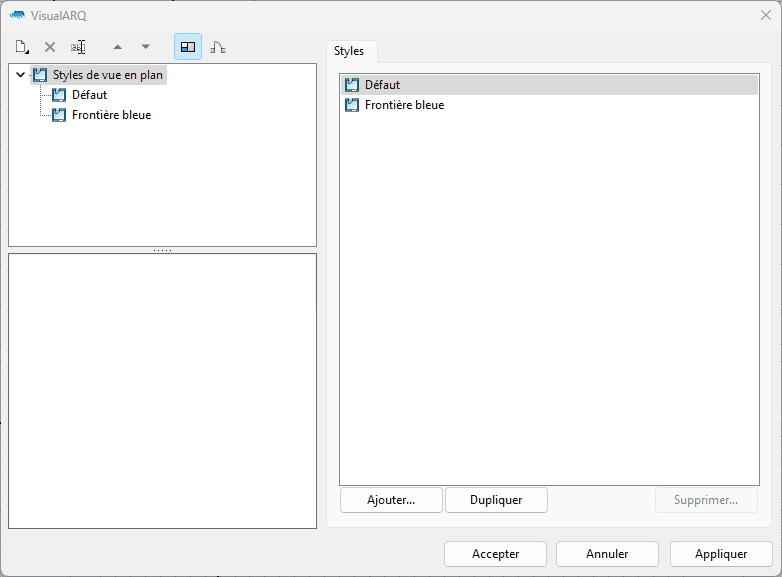
Task: Toggle the preview panel layout icon
Action: coord(188,47)
